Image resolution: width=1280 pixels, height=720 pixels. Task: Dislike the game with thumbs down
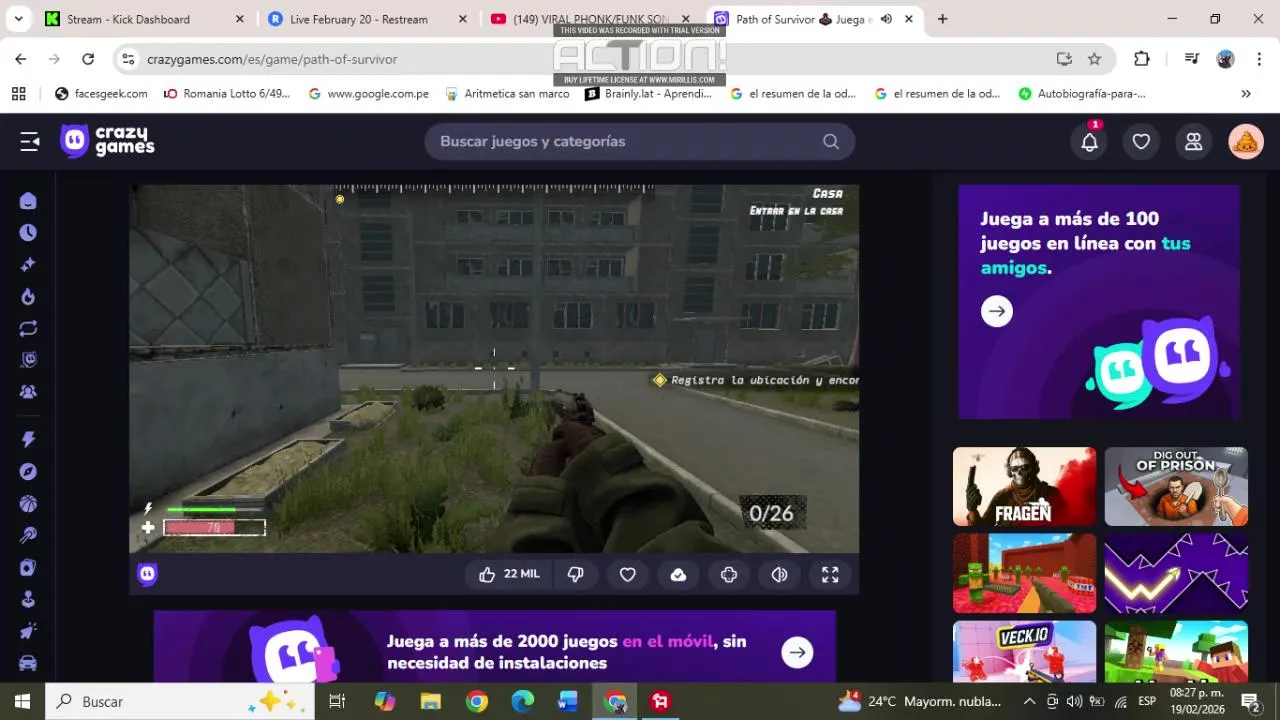pos(576,574)
